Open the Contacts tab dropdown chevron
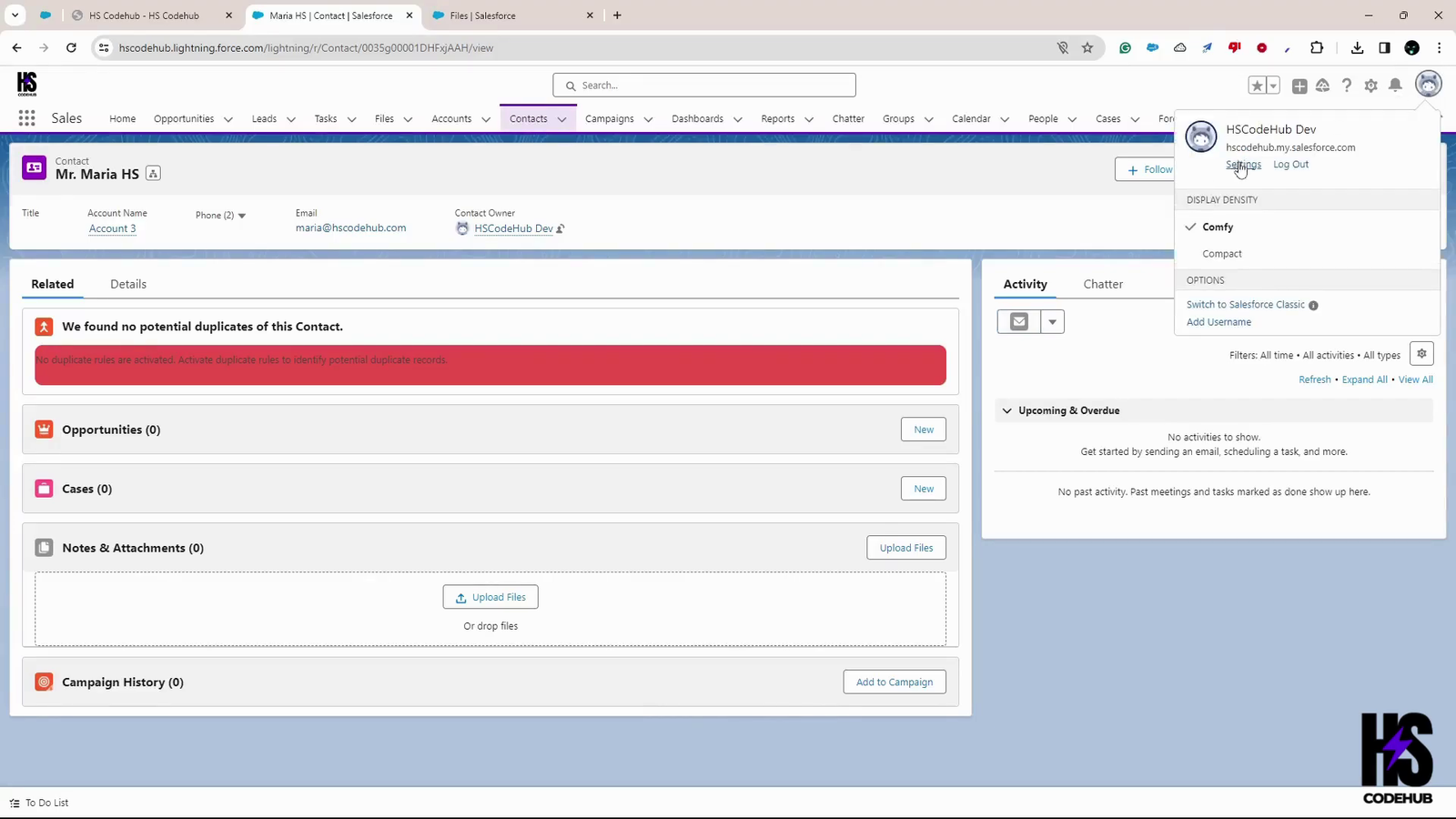 point(561,119)
